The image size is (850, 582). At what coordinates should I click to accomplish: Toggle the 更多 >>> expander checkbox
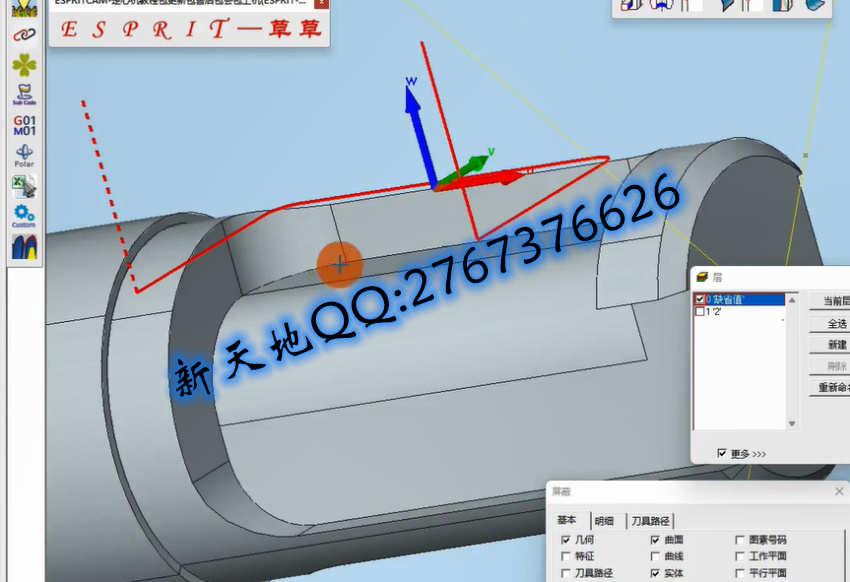tap(722, 453)
